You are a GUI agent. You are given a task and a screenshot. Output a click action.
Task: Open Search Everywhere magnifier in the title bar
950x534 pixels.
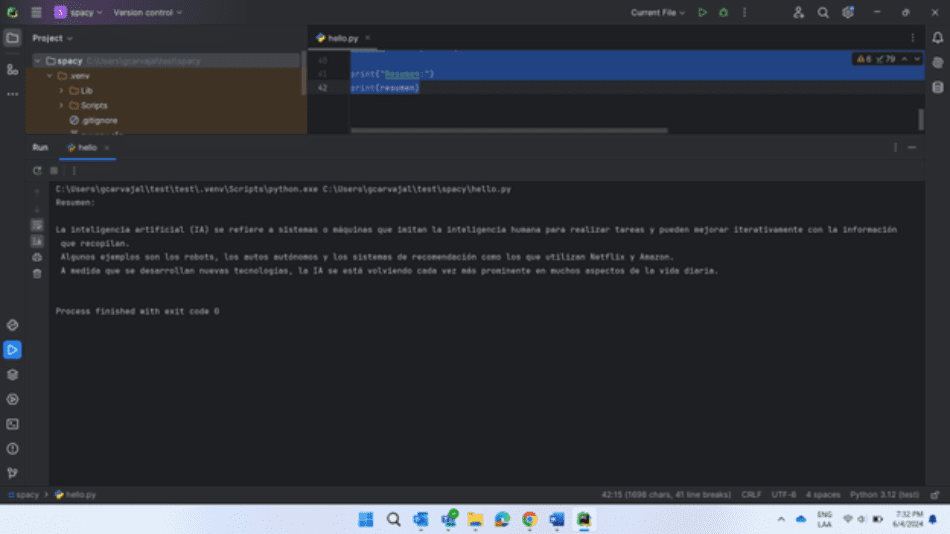coord(823,12)
